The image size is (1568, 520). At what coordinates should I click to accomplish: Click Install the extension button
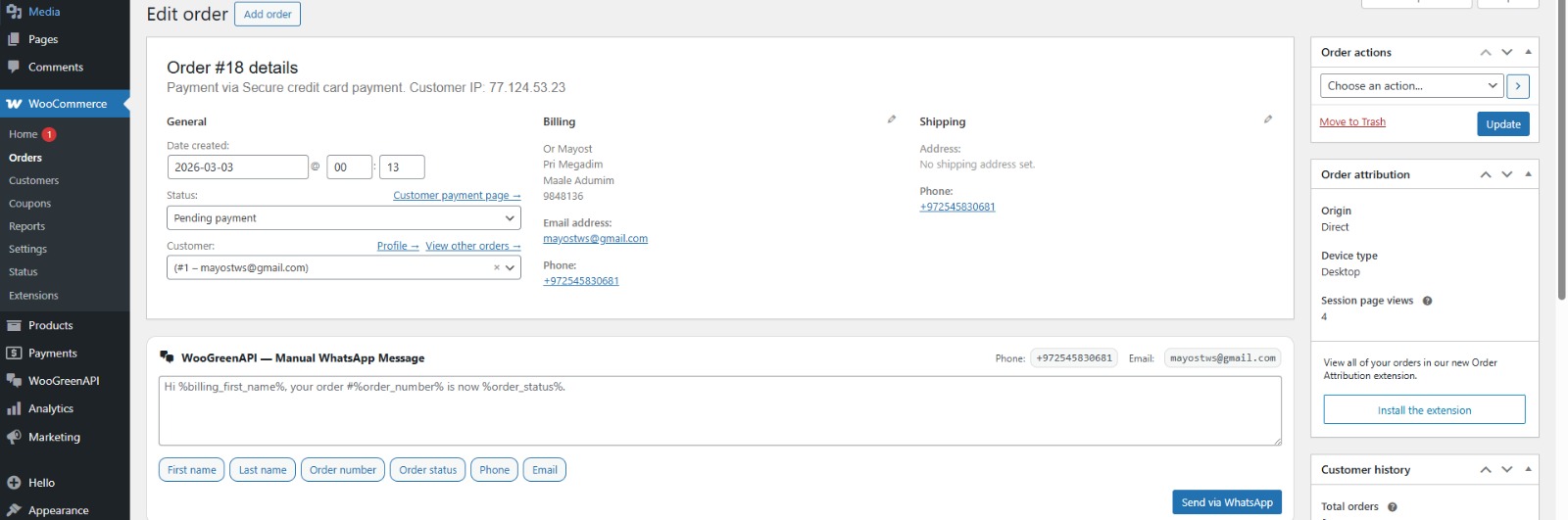(x=1424, y=410)
